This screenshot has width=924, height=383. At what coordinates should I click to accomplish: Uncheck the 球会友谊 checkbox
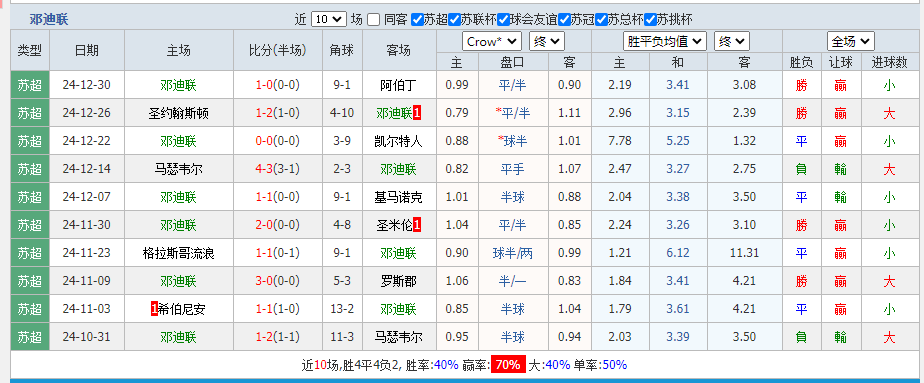coord(503,19)
